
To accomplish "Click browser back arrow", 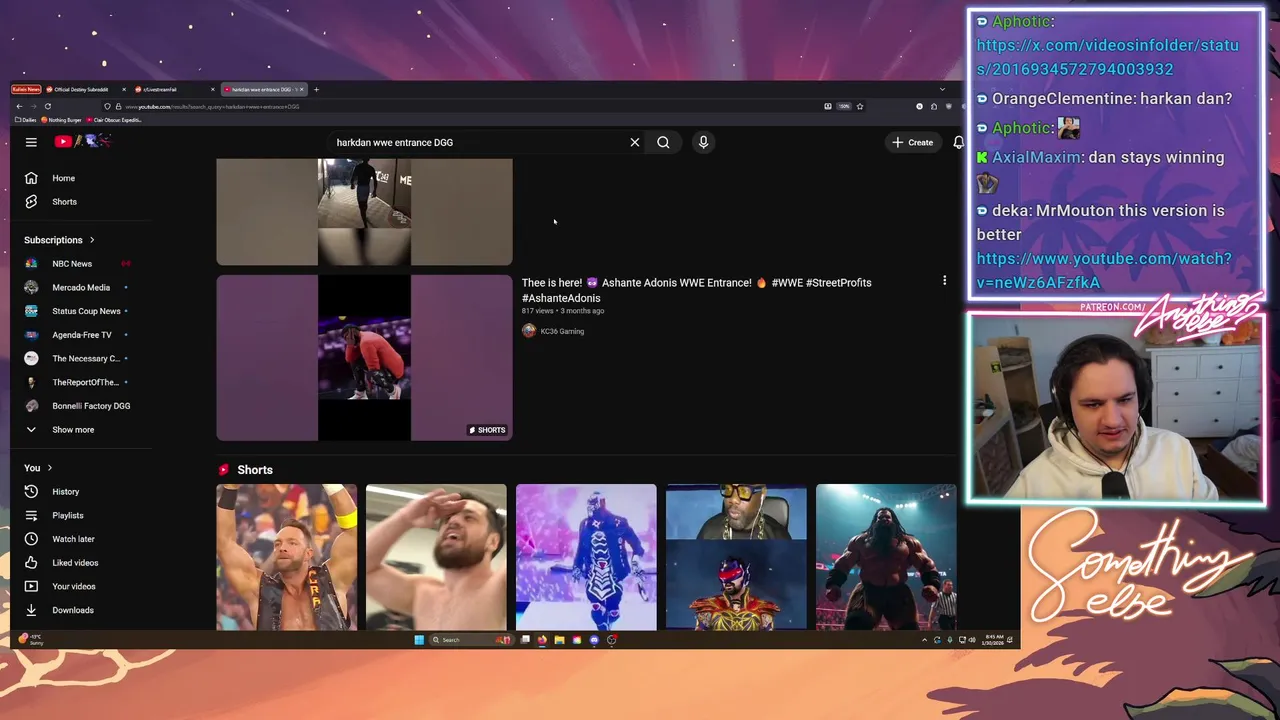I will [x=19, y=106].
